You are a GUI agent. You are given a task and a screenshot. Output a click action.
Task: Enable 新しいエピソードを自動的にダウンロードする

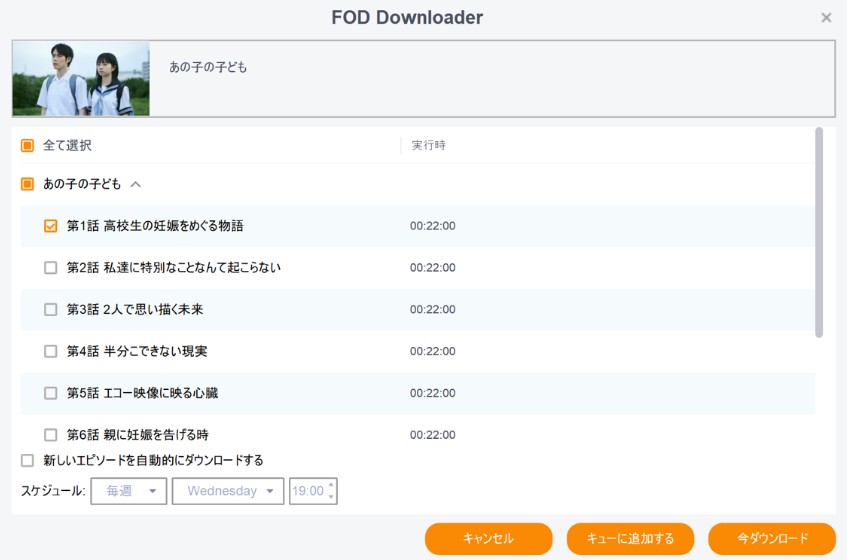(x=27, y=460)
